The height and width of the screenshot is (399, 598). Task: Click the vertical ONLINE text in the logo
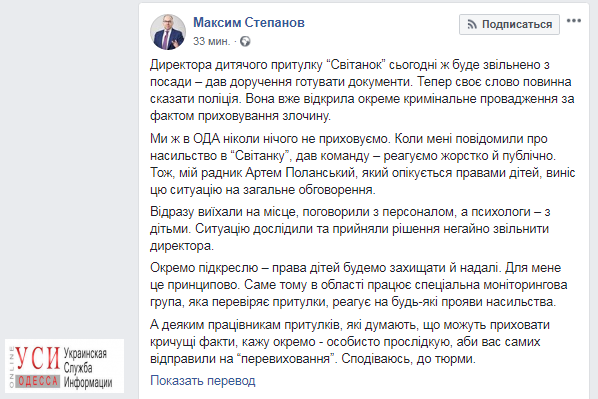pos(11,367)
